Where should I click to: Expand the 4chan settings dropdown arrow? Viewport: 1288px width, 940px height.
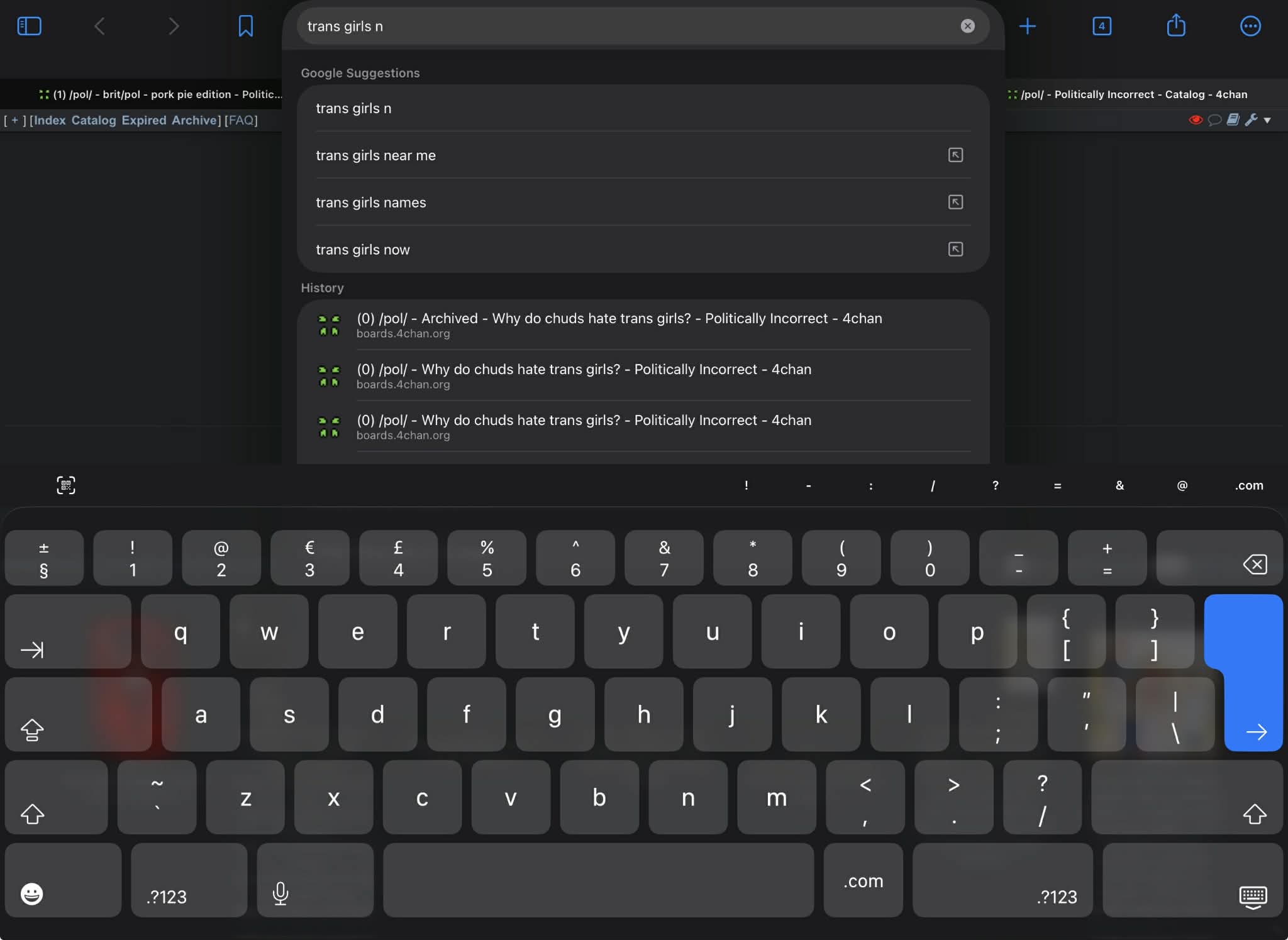(1267, 120)
